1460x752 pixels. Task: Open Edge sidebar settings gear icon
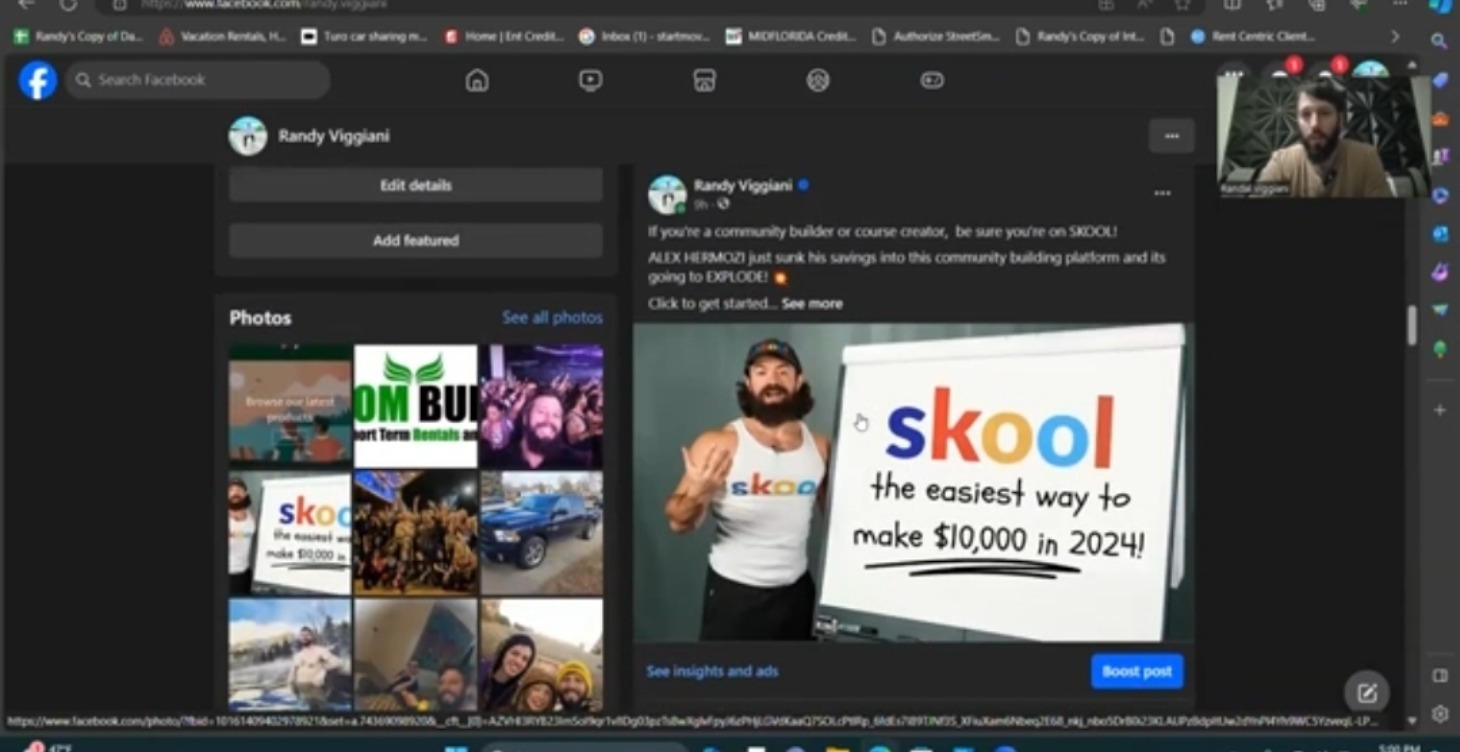coord(1440,714)
